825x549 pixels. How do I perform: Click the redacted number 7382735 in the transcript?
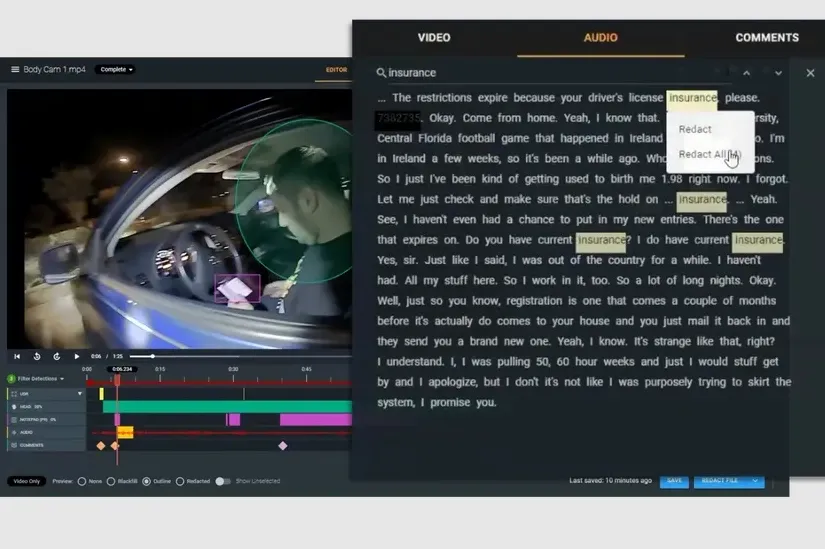pyautogui.click(x=398, y=118)
